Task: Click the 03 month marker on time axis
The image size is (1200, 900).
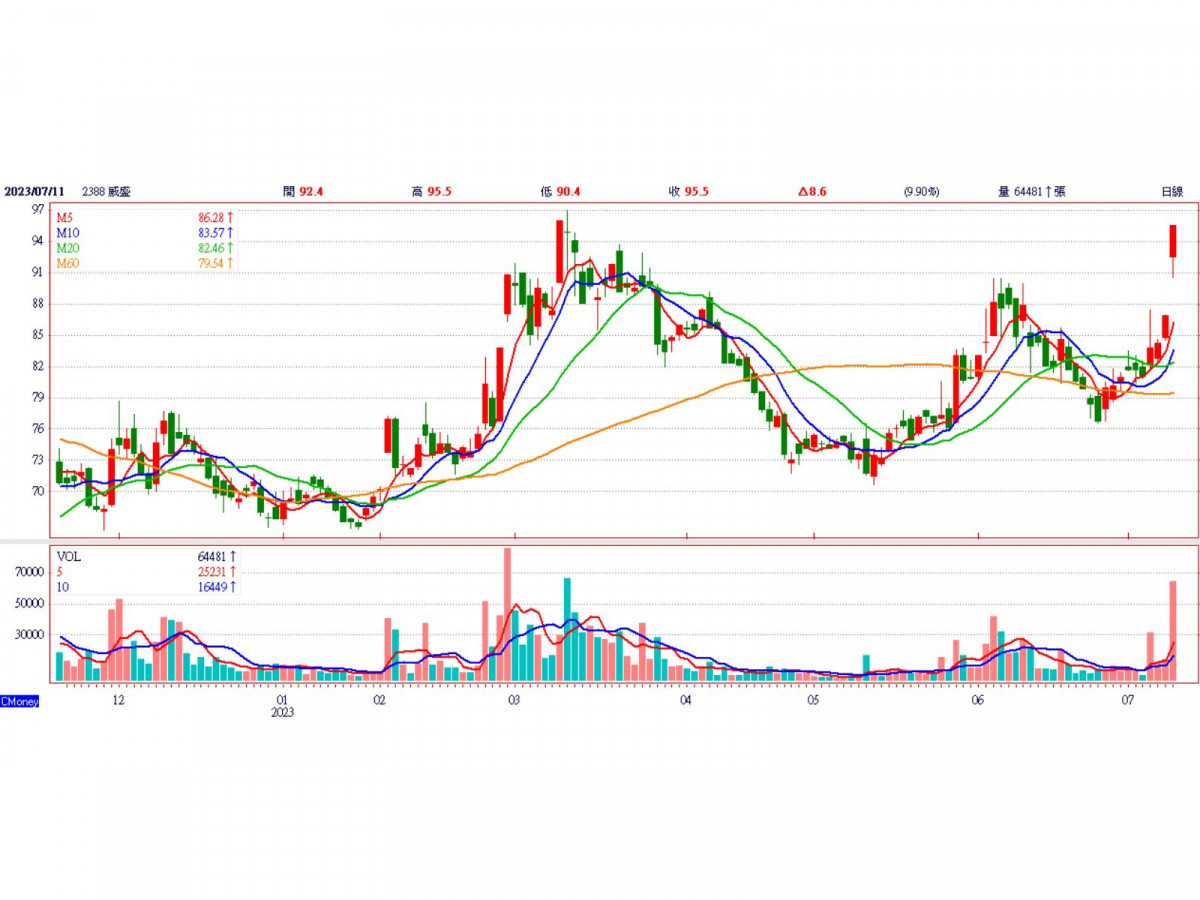Action: pyautogui.click(x=513, y=701)
